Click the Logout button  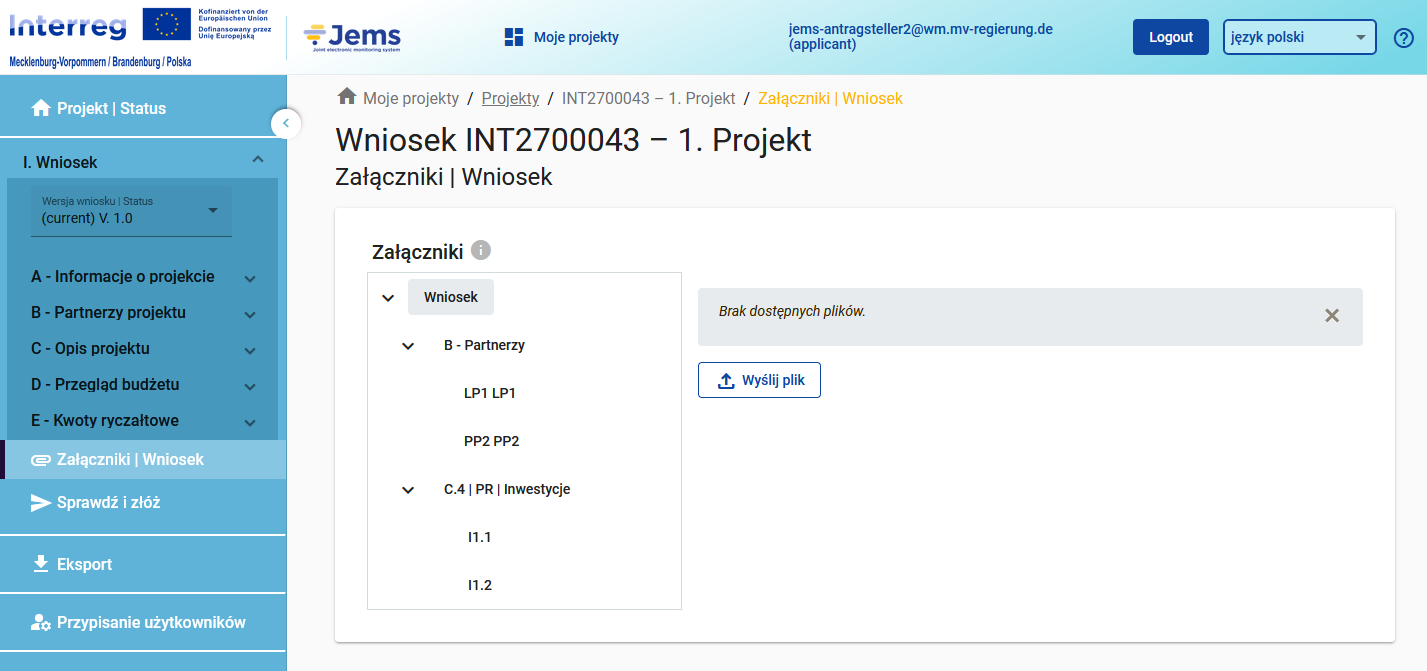click(1171, 37)
